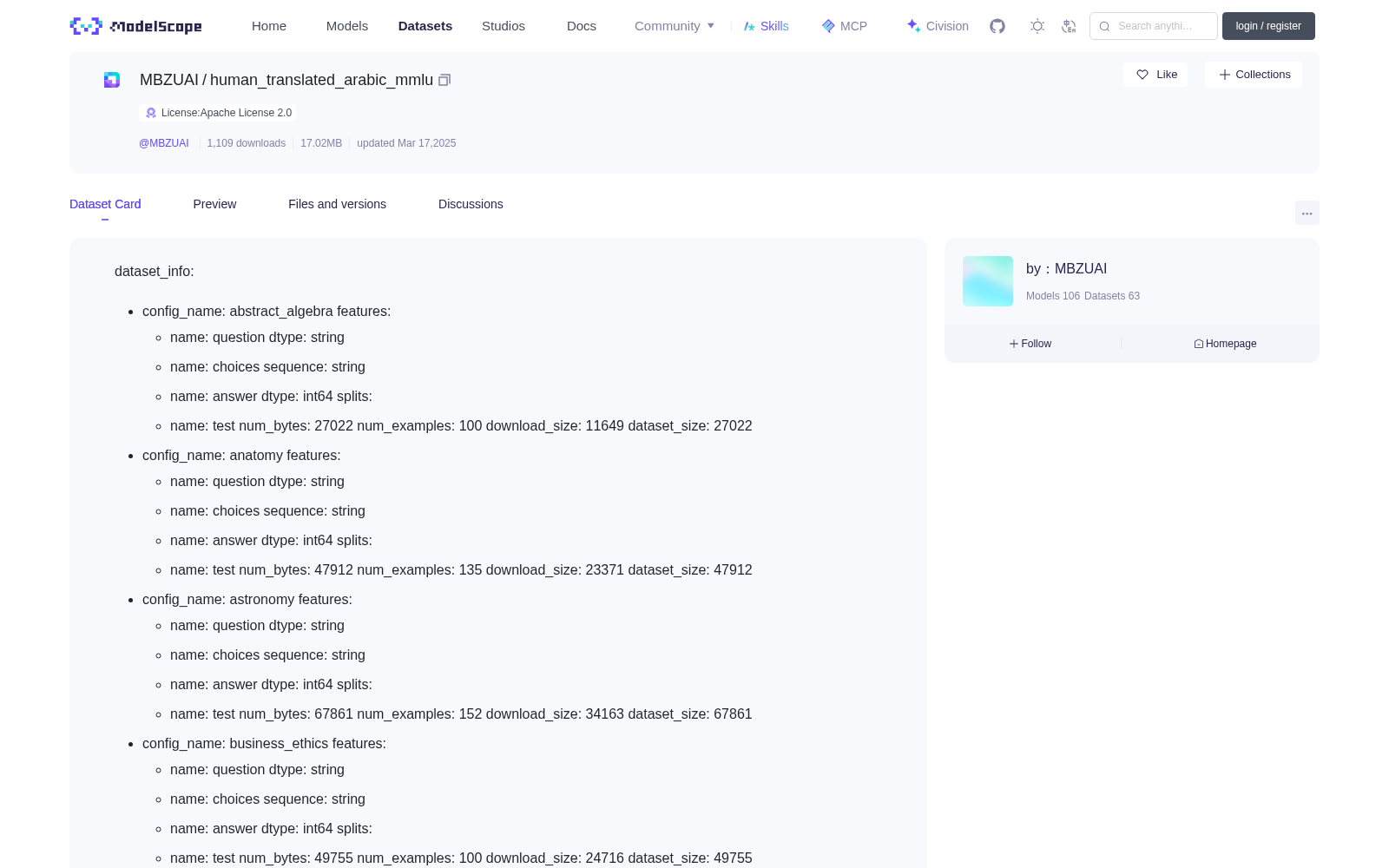1389x868 pixels.
Task: Click the plus icon on Collections
Action: tap(1225, 75)
